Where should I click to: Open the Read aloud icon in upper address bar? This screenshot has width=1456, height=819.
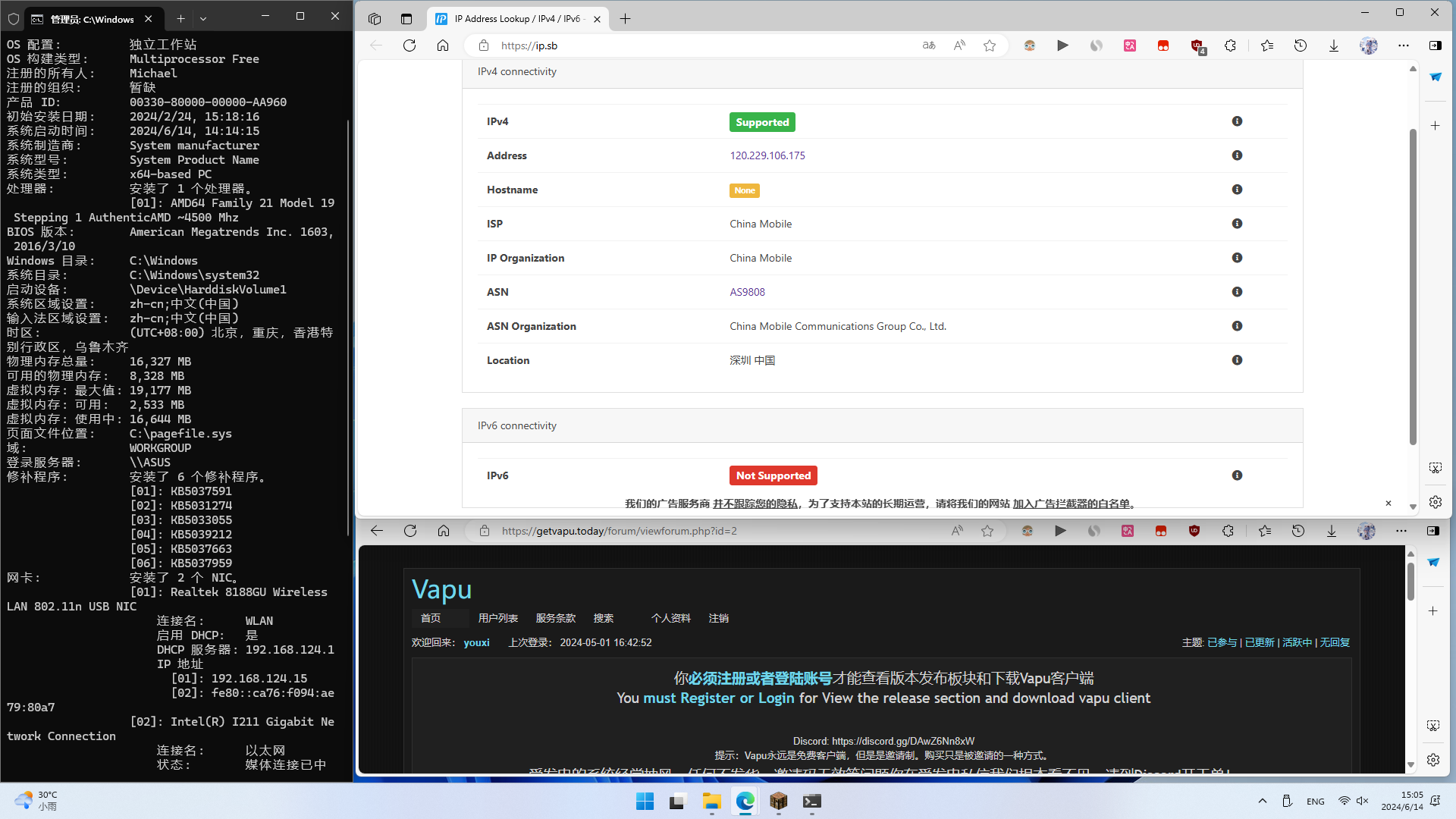(959, 45)
